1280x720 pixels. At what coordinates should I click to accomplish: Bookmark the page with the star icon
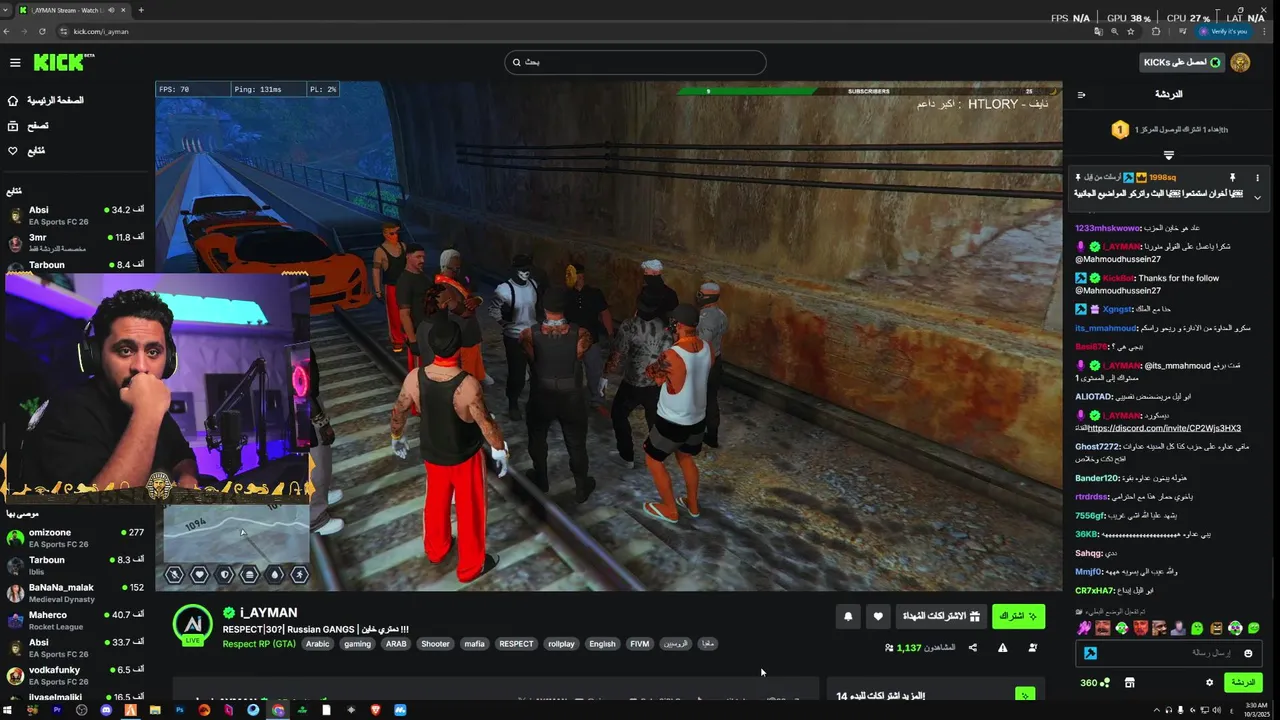[x=1131, y=31]
